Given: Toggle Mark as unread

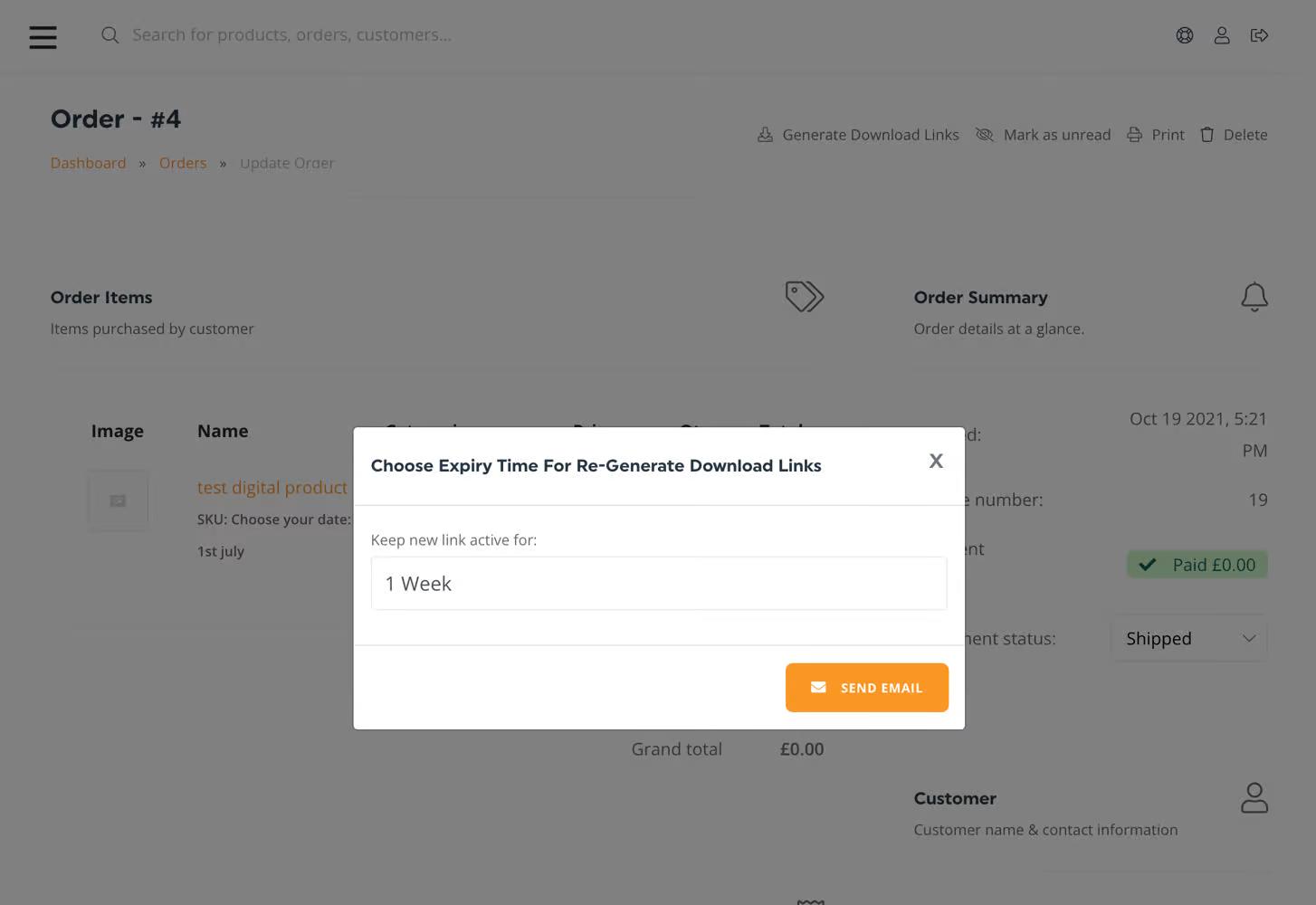Looking at the screenshot, I should (1043, 135).
